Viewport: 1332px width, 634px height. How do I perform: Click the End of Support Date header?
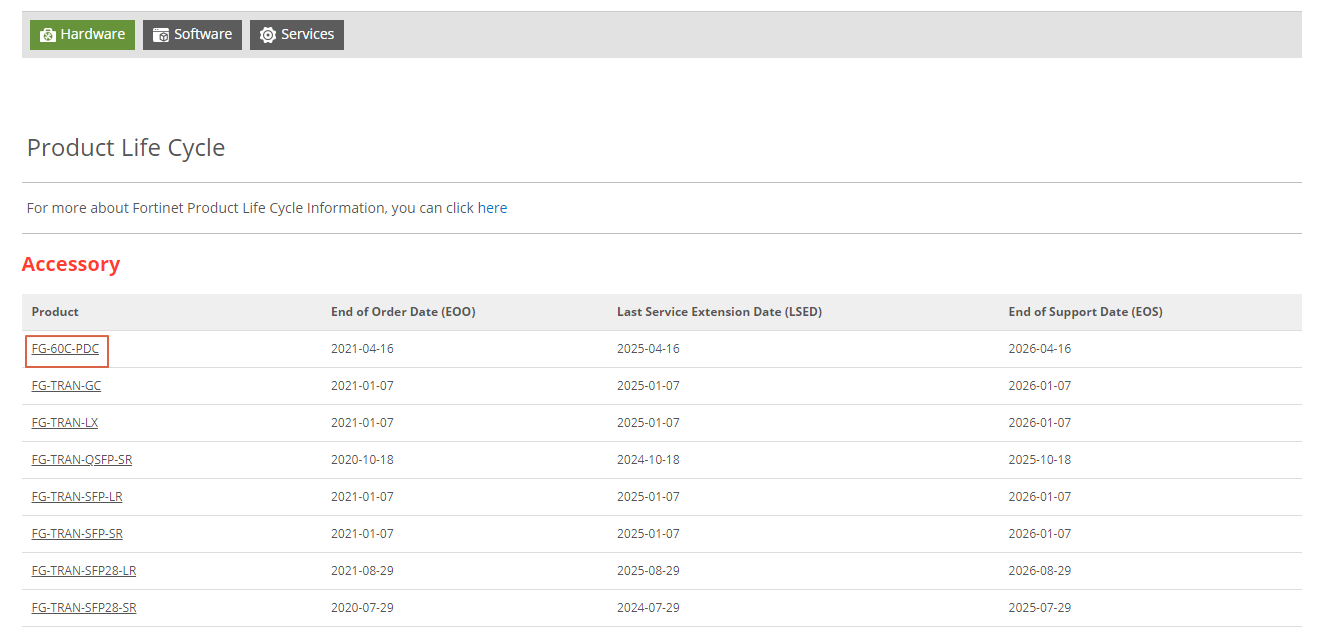[x=1085, y=312]
